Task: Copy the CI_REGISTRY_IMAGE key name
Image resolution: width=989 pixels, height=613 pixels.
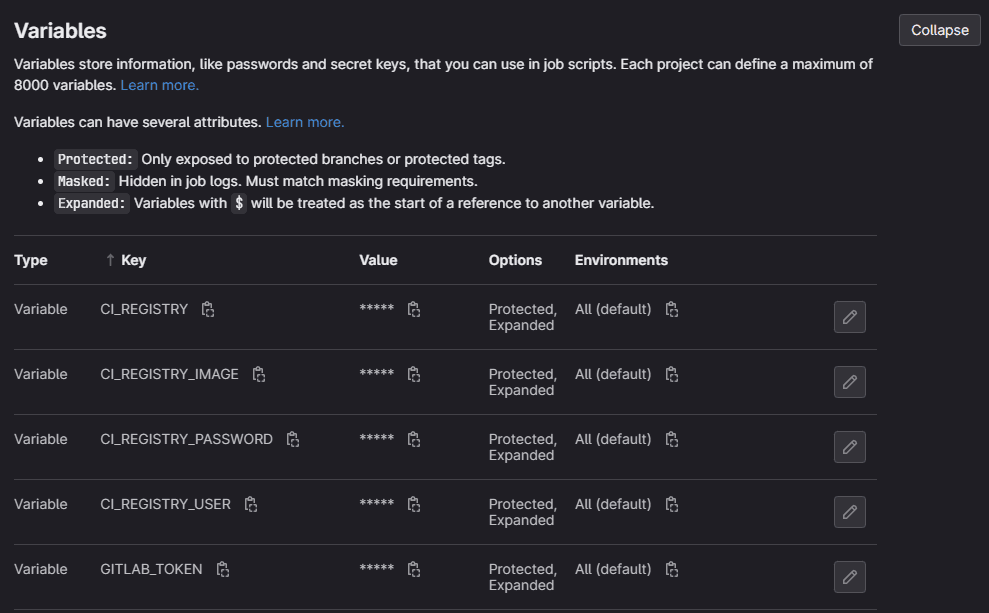Action: click(x=259, y=375)
